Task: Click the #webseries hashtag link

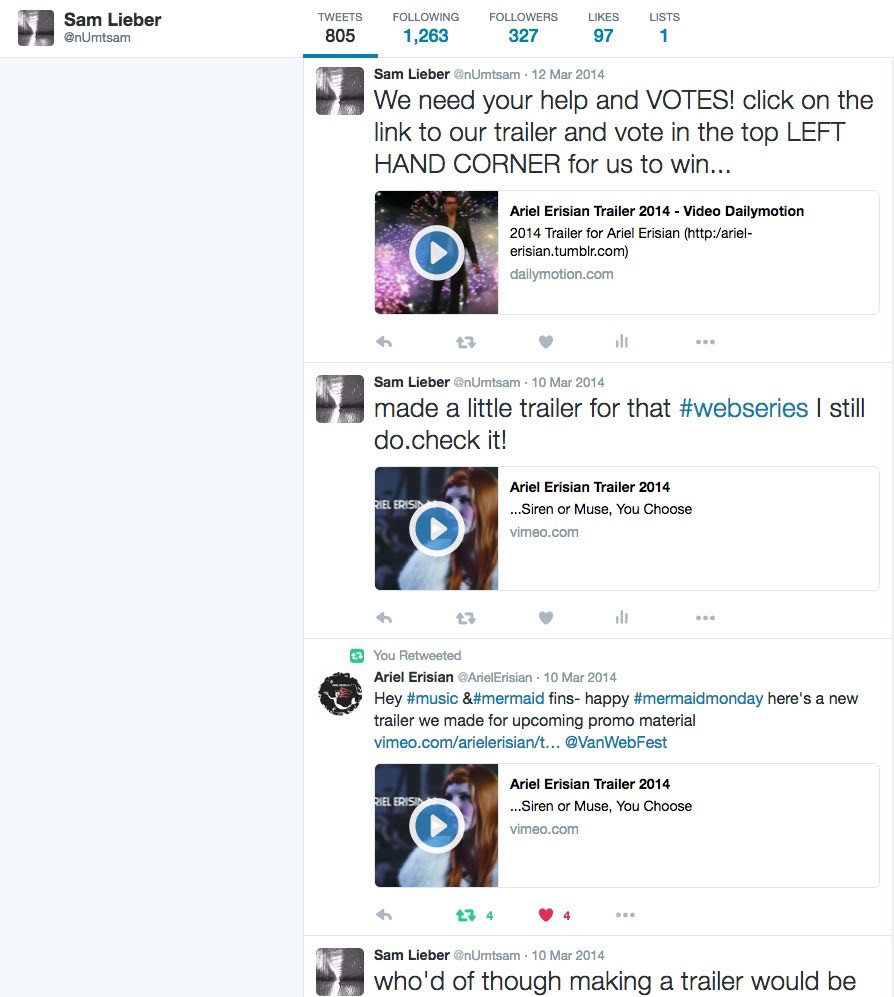Action: tap(743, 408)
